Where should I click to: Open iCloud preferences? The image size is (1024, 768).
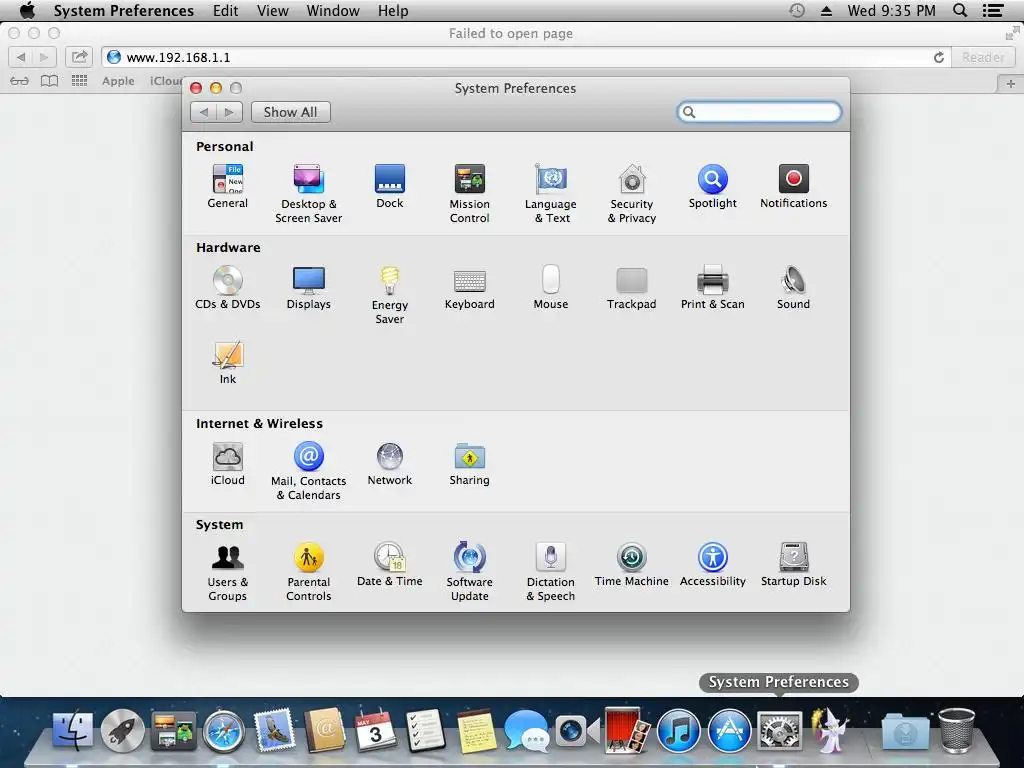[x=227, y=464]
